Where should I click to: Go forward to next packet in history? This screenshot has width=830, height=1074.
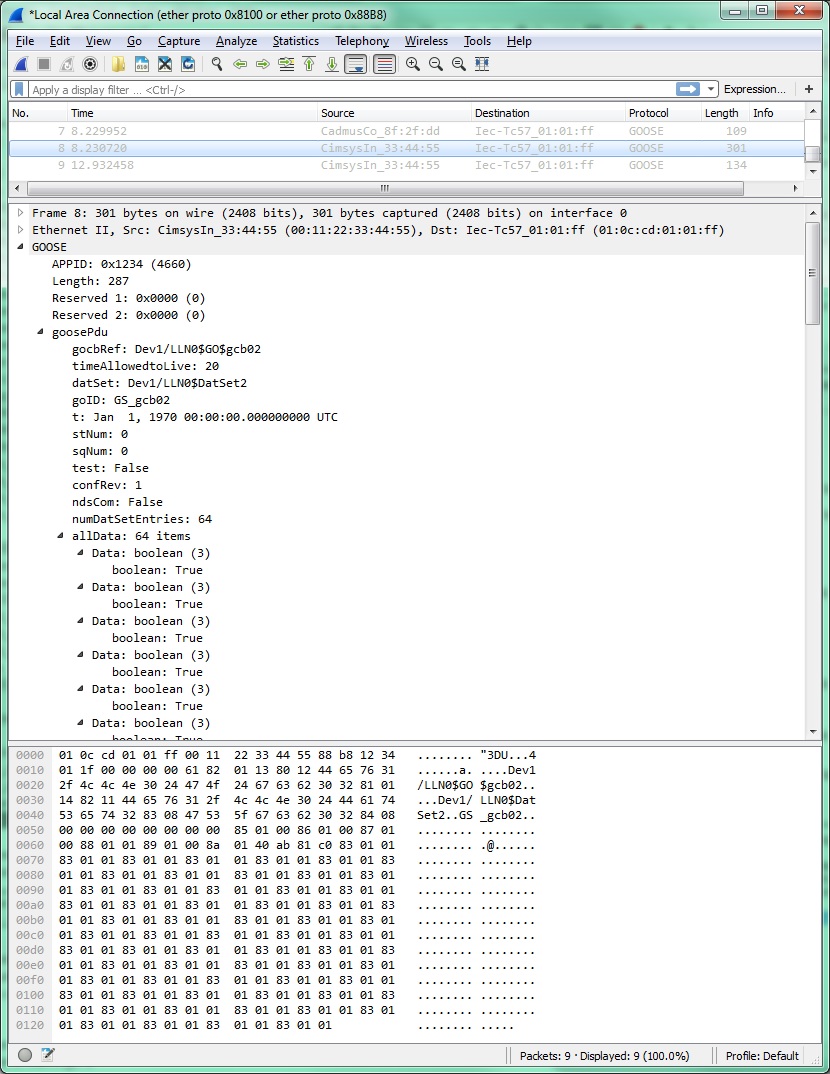click(x=263, y=64)
